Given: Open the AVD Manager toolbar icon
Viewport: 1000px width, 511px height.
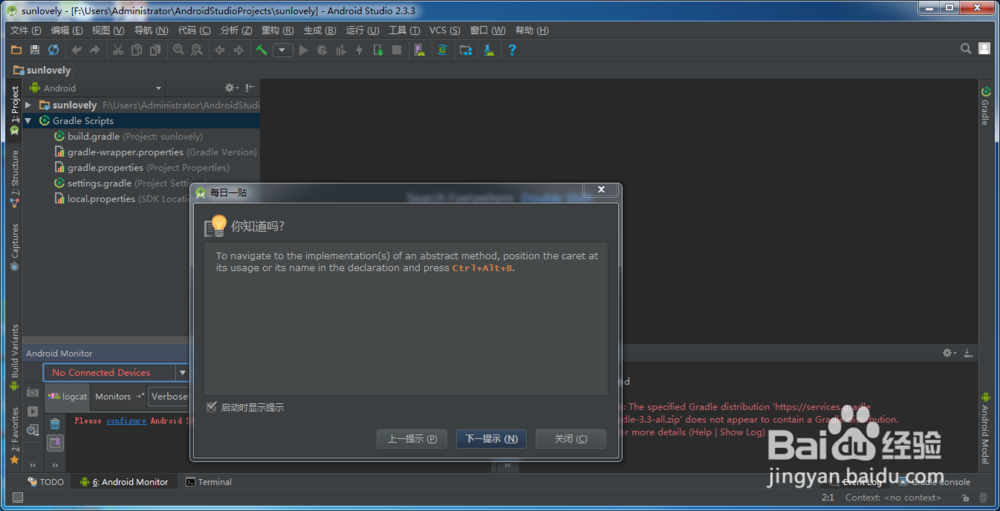Looking at the screenshot, I should click(419, 50).
